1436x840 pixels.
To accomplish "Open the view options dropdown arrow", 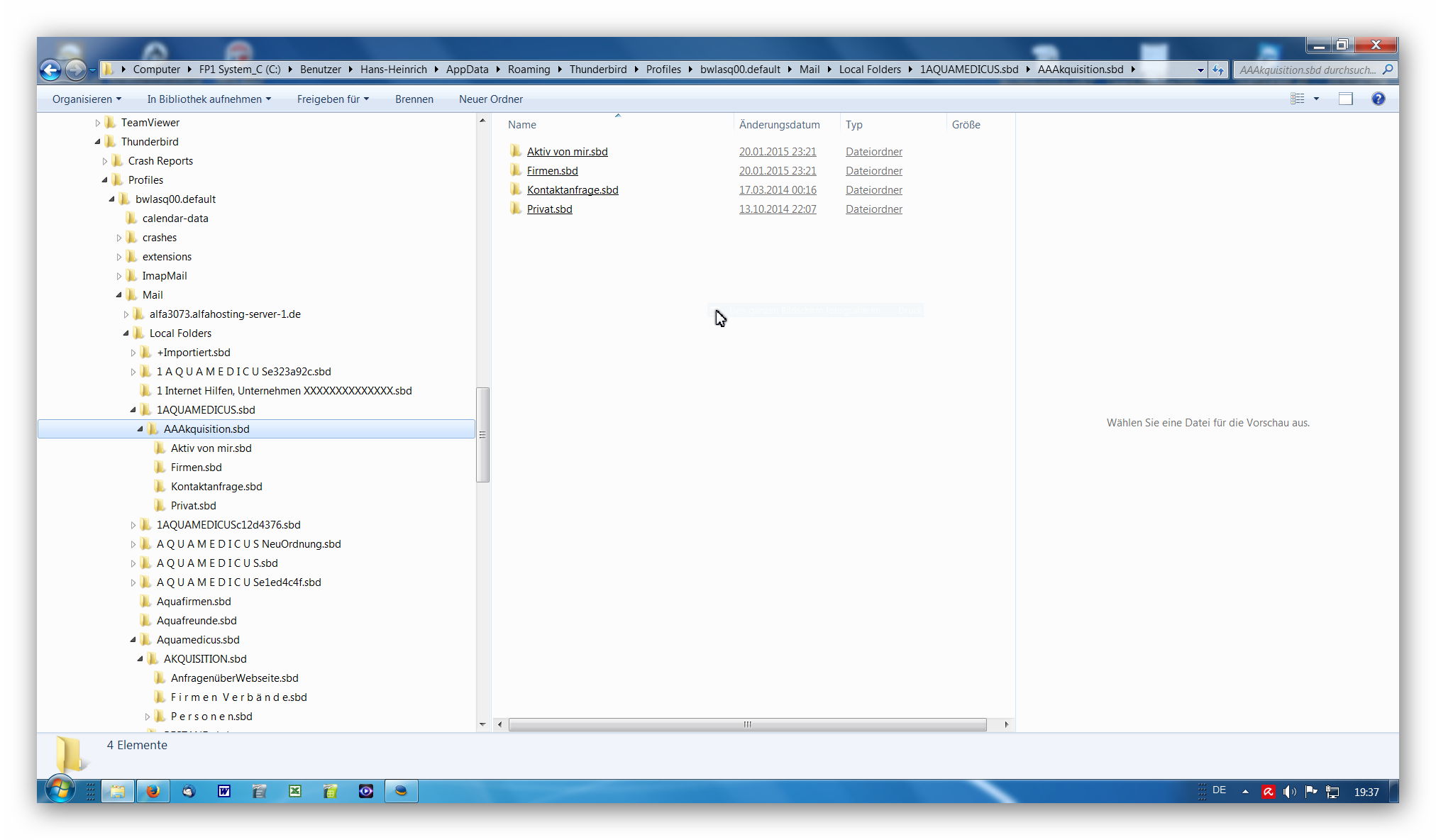I will [x=1316, y=99].
